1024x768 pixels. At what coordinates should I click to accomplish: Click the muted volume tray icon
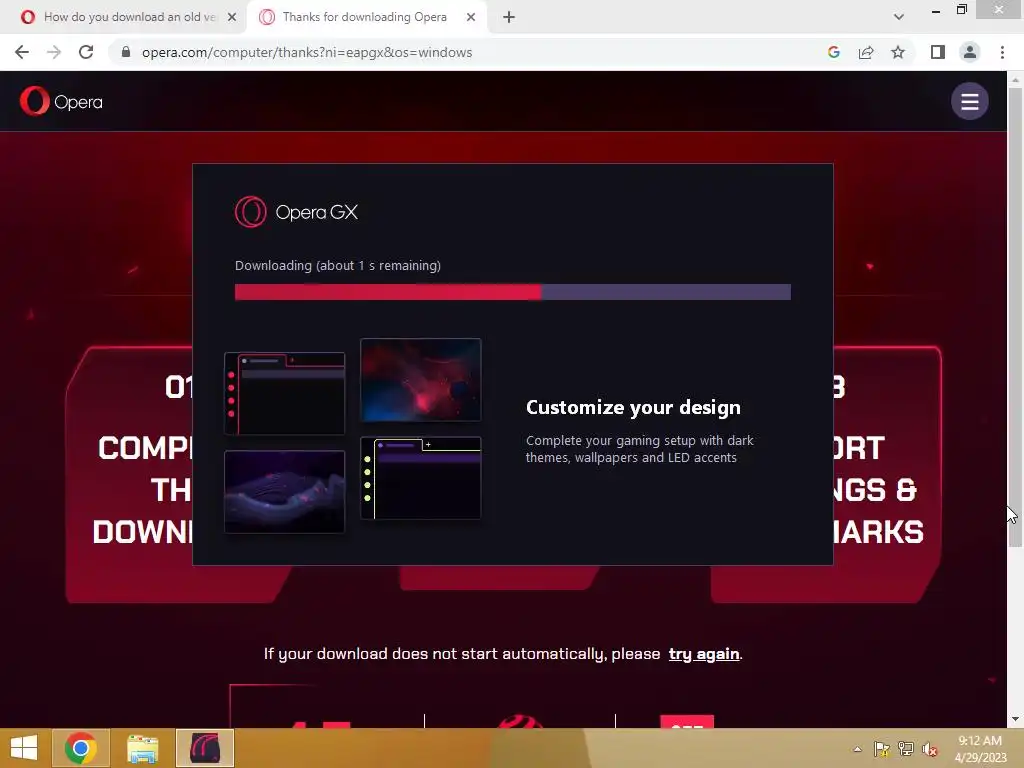tap(930, 749)
